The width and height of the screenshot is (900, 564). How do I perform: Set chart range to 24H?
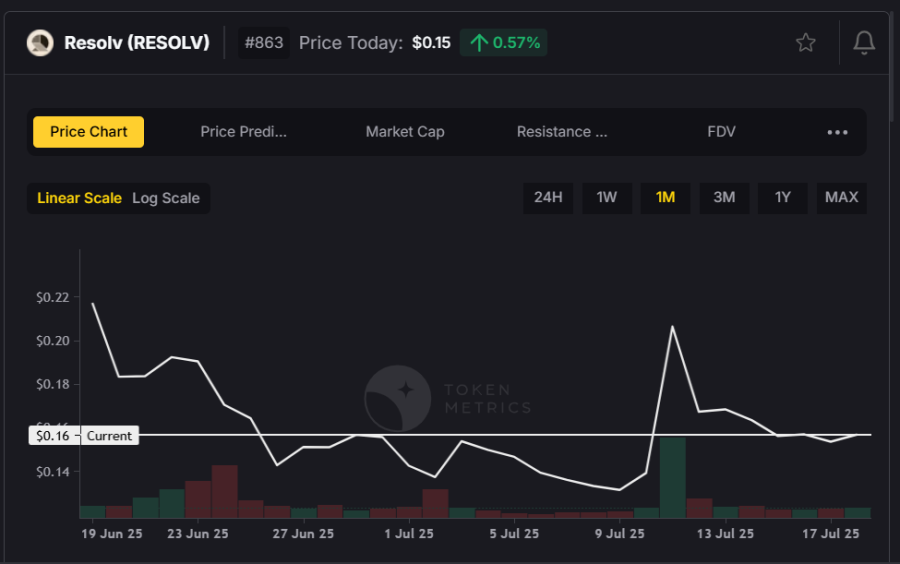548,197
